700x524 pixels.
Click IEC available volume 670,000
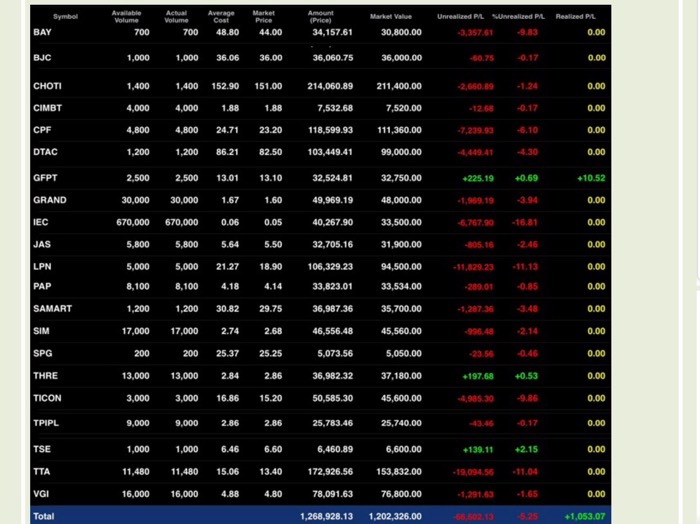pos(133,222)
